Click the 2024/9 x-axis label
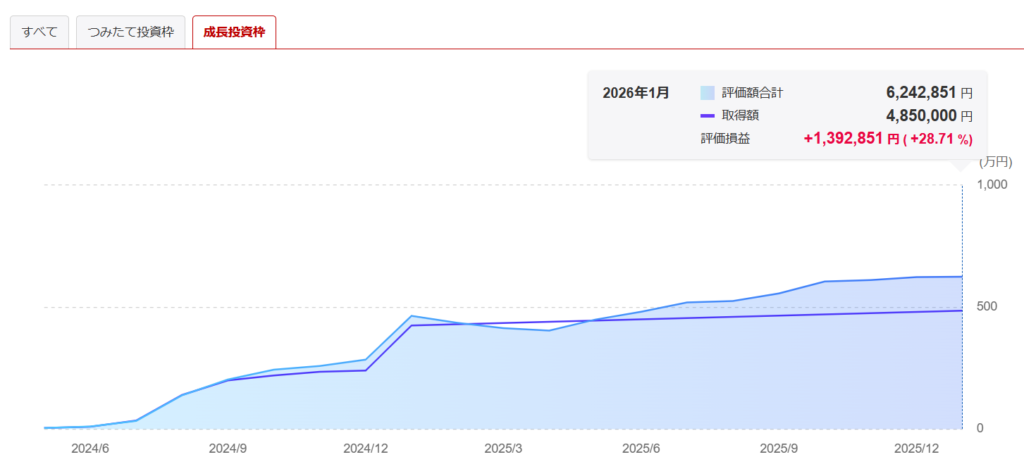 (228, 449)
